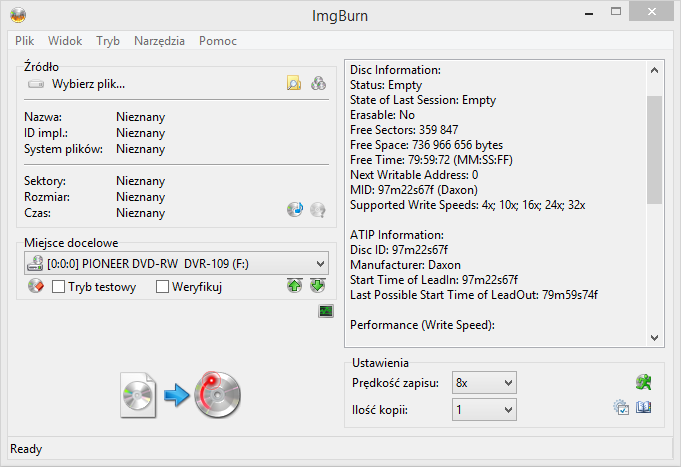Click the greyed disc icon next to Czas

(x=318, y=209)
